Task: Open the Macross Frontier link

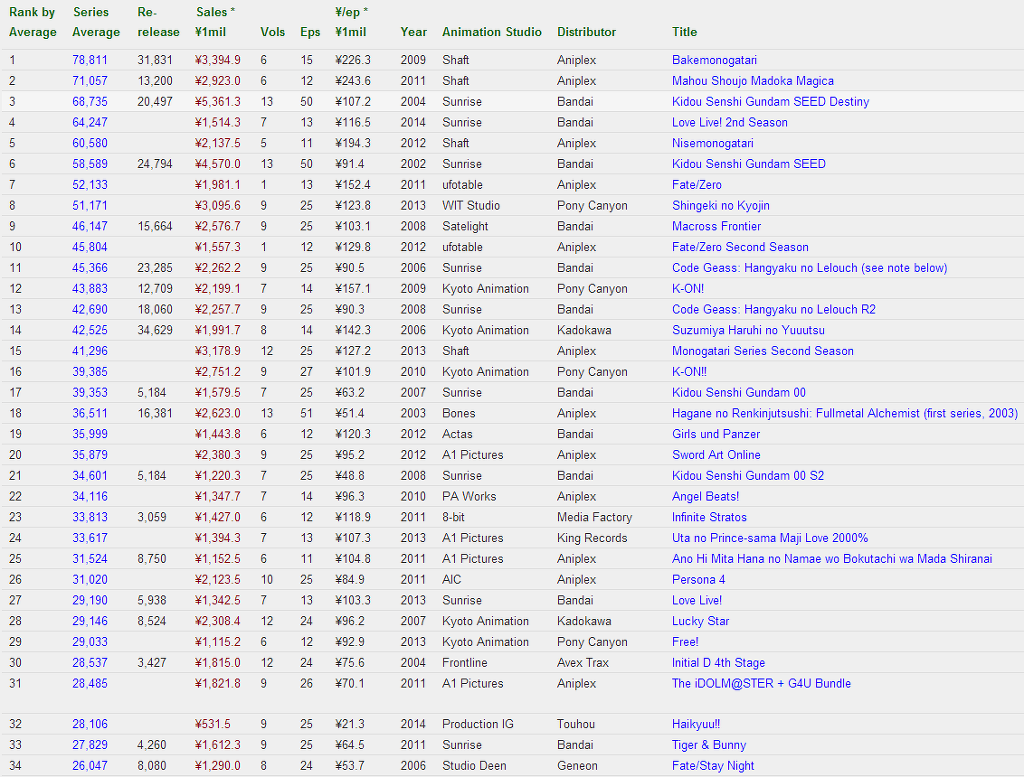Action: tap(716, 227)
